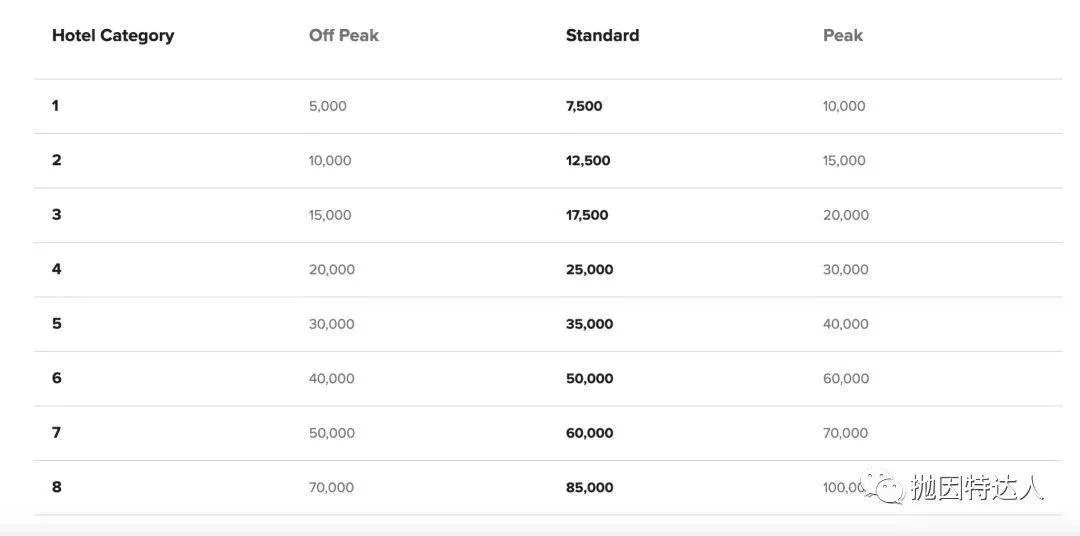The image size is (1080, 536).
Task: Click the 抛因特达人 watermark text
Action: point(977,488)
